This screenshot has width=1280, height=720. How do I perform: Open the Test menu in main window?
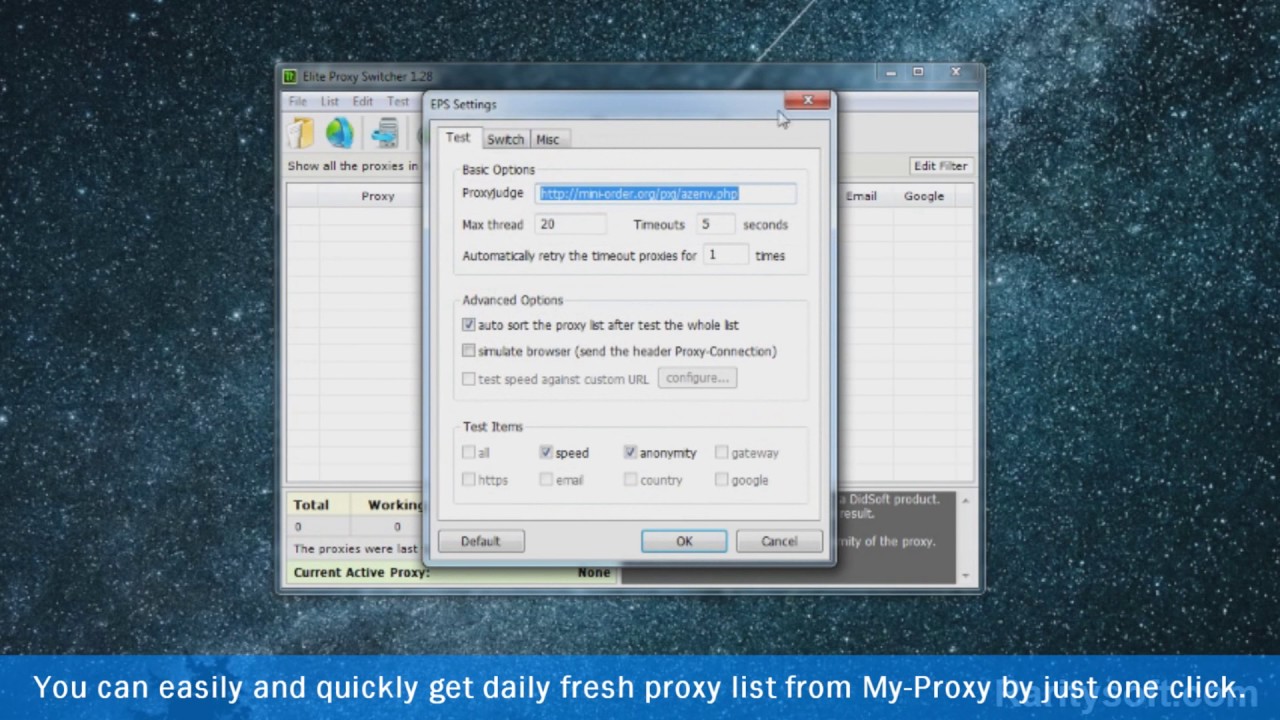[398, 102]
